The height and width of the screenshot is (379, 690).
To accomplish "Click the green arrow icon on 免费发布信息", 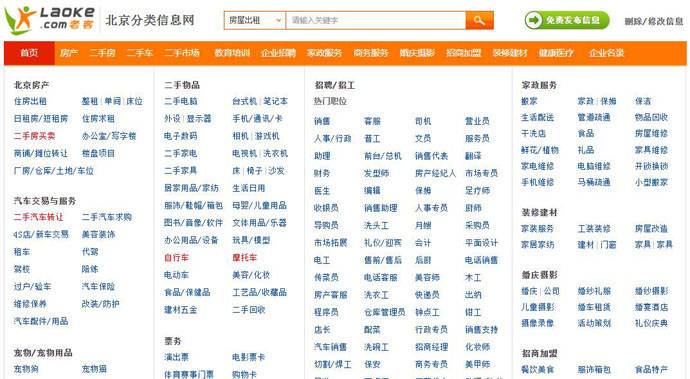I will tap(534, 20).
